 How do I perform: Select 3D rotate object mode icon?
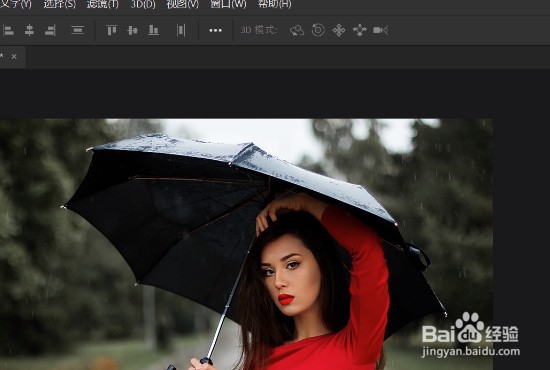click(x=297, y=31)
